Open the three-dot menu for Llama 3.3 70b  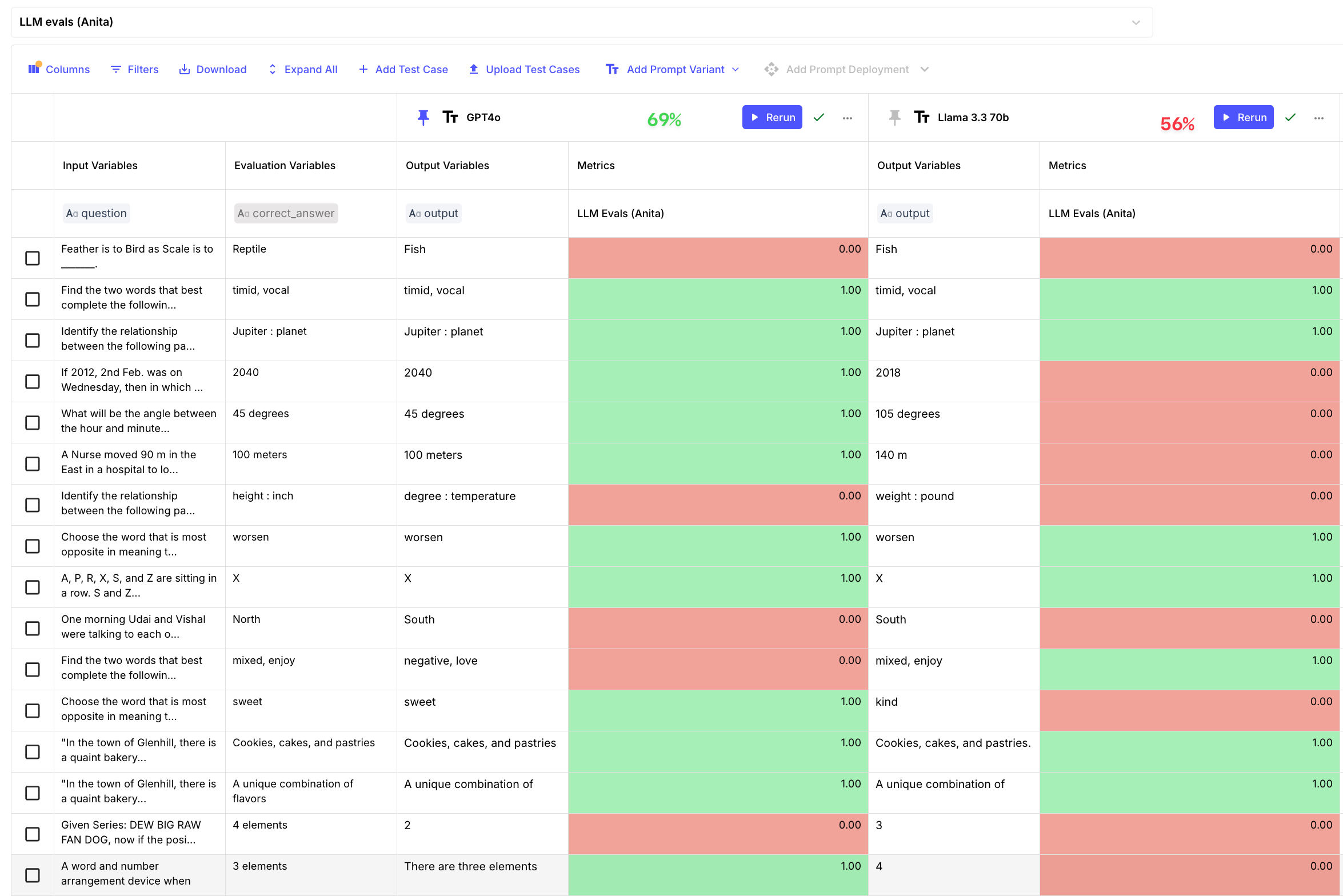[1319, 118]
